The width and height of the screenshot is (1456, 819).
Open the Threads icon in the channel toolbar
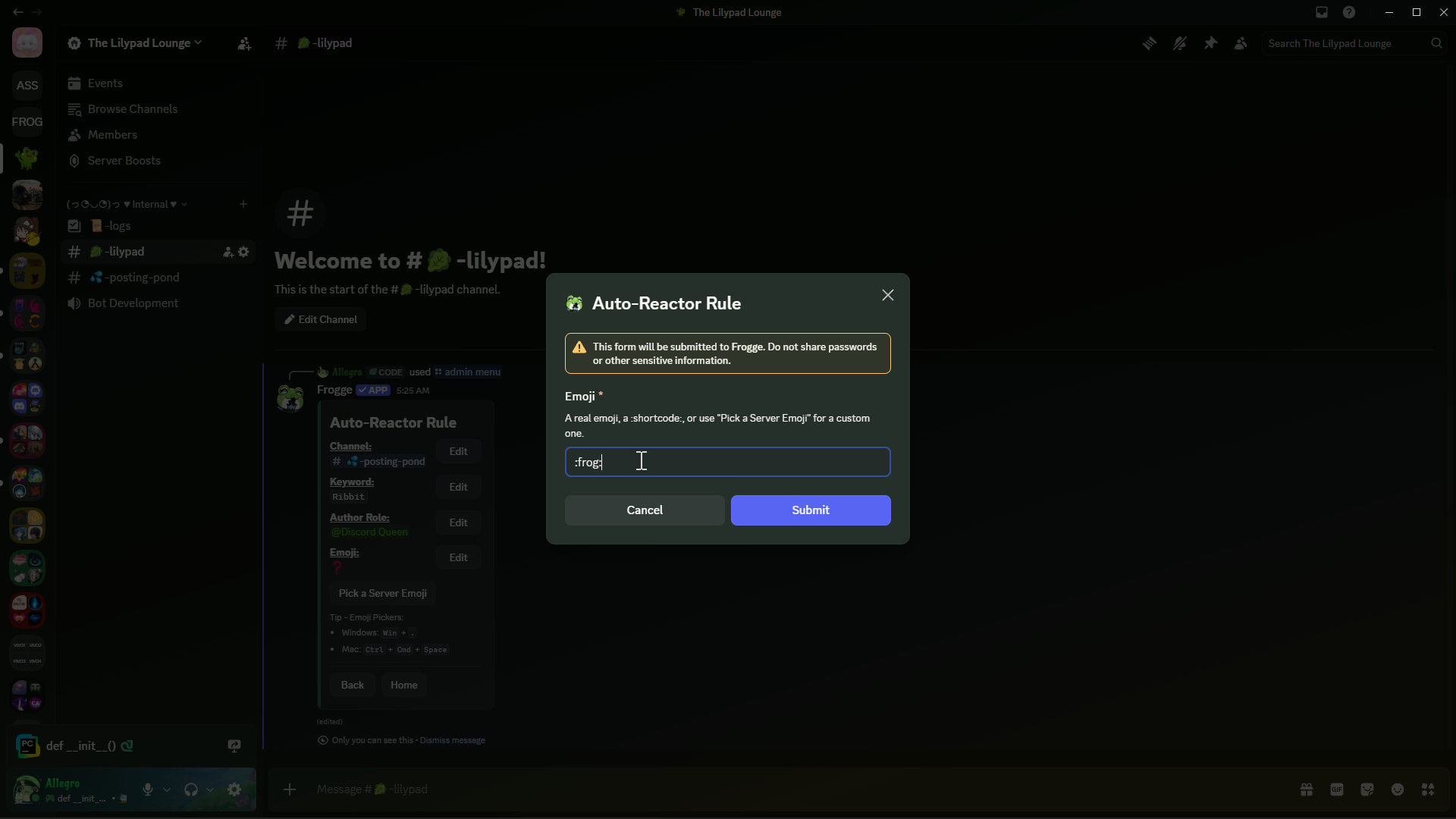click(x=1150, y=44)
